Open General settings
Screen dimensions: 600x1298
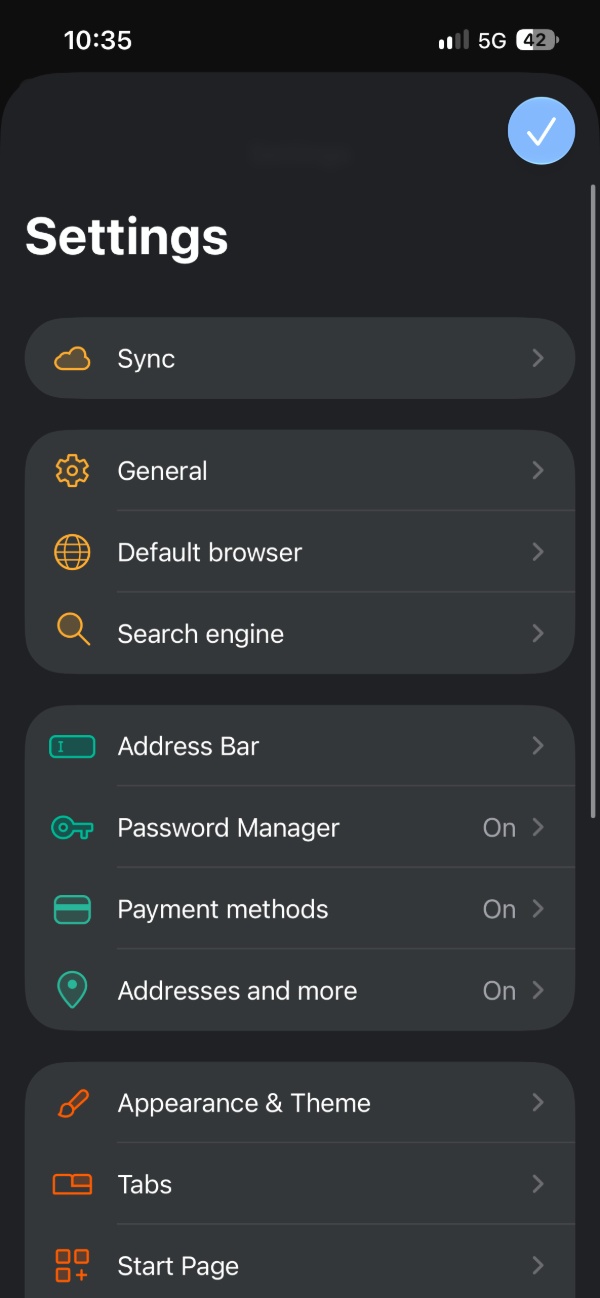[x=300, y=470]
